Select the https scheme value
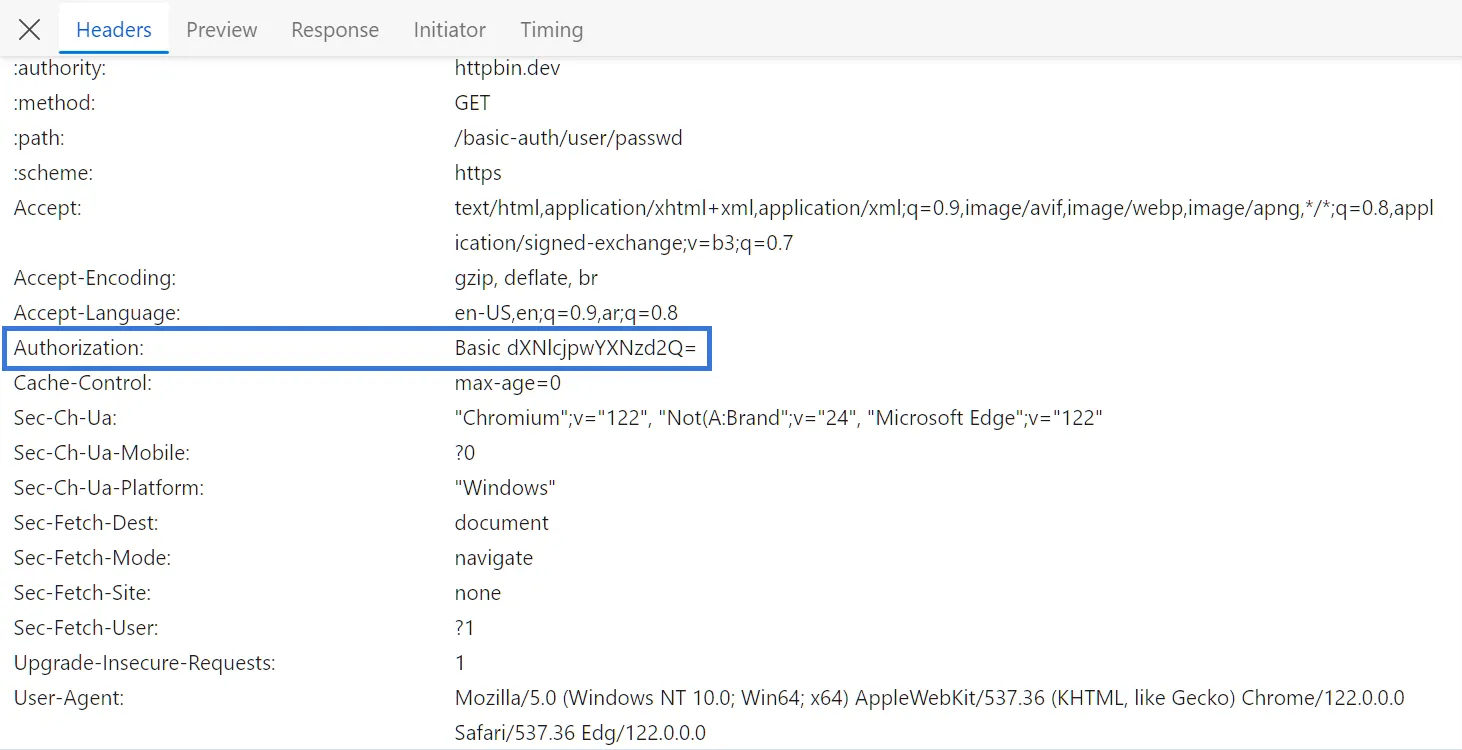This screenshot has width=1462, height=750. pyautogui.click(x=477, y=172)
